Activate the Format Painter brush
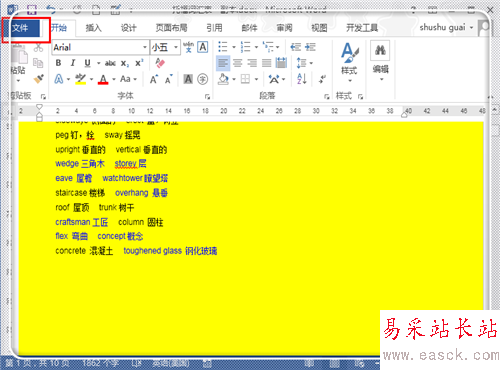Viewport: 500px width, 370px height. point(39,79)
